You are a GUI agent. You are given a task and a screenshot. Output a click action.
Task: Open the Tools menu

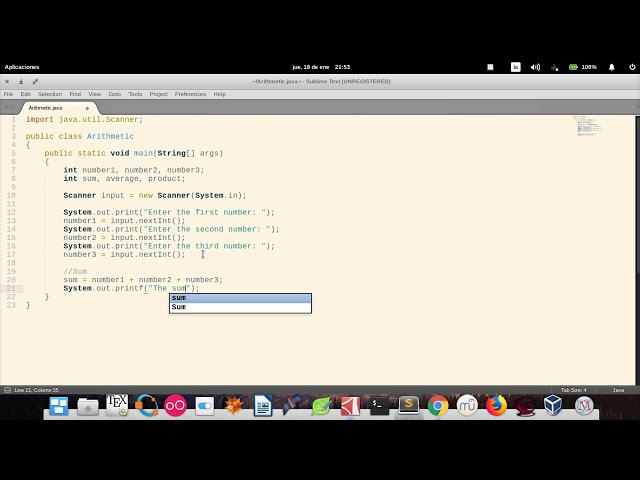tap(135, 94)
